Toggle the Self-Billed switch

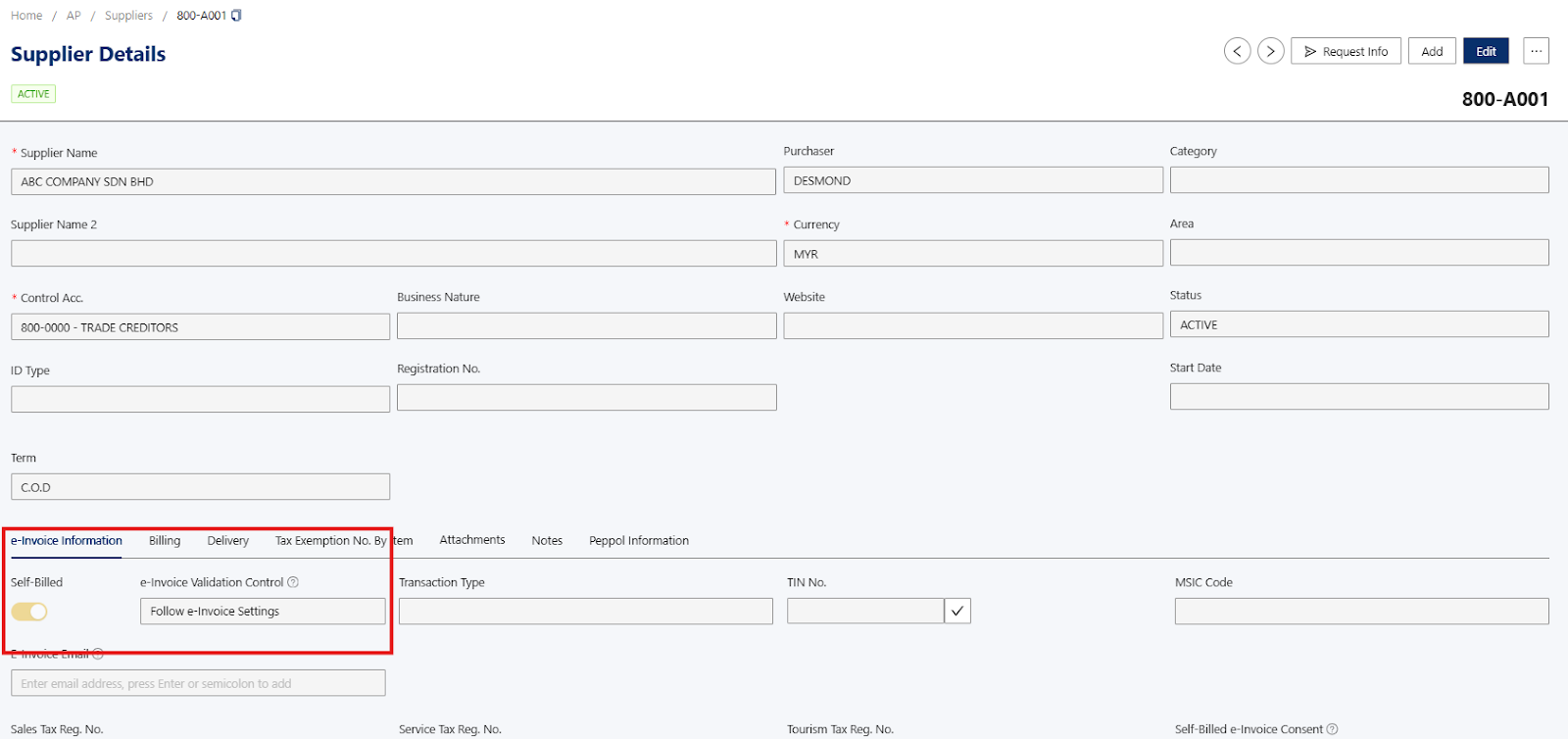tap(29, 612)
